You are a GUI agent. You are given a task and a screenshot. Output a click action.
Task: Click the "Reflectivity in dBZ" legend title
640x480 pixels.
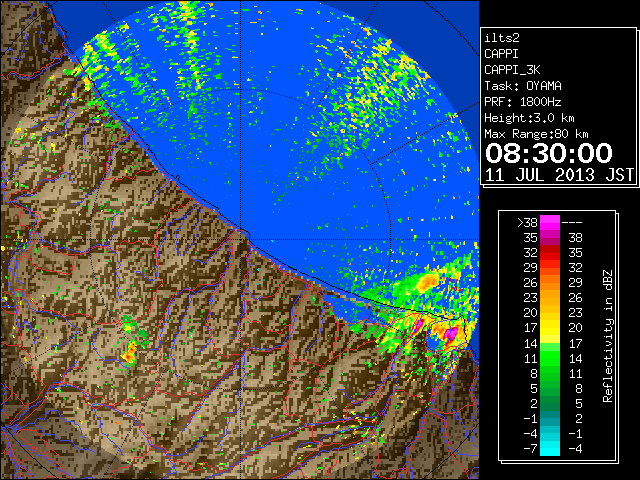pos(607,336)
